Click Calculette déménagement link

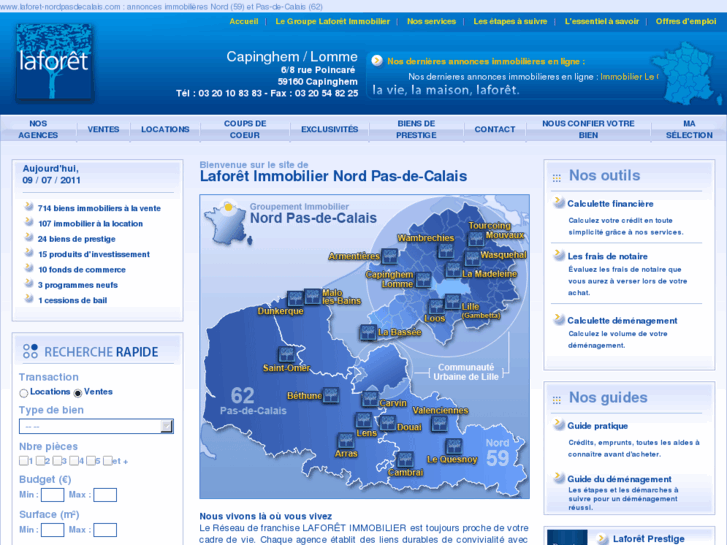coord(622,321)
